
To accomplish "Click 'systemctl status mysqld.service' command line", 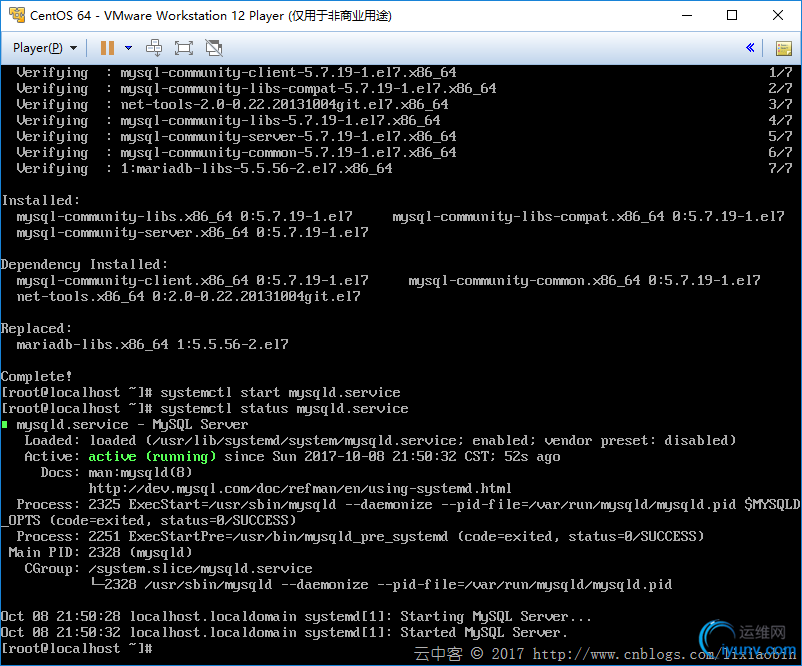I will pyautogui.click(x=284, y=409).
